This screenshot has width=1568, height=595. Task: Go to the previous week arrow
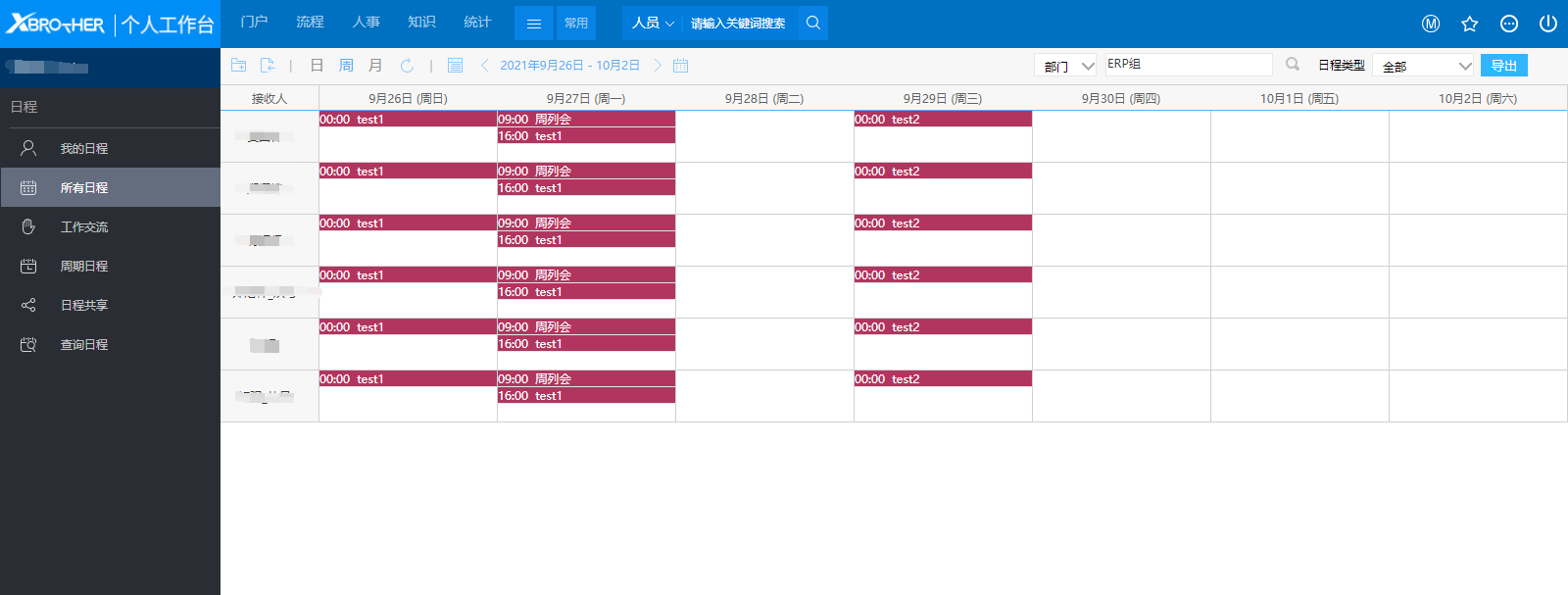[x=484, y=66]
